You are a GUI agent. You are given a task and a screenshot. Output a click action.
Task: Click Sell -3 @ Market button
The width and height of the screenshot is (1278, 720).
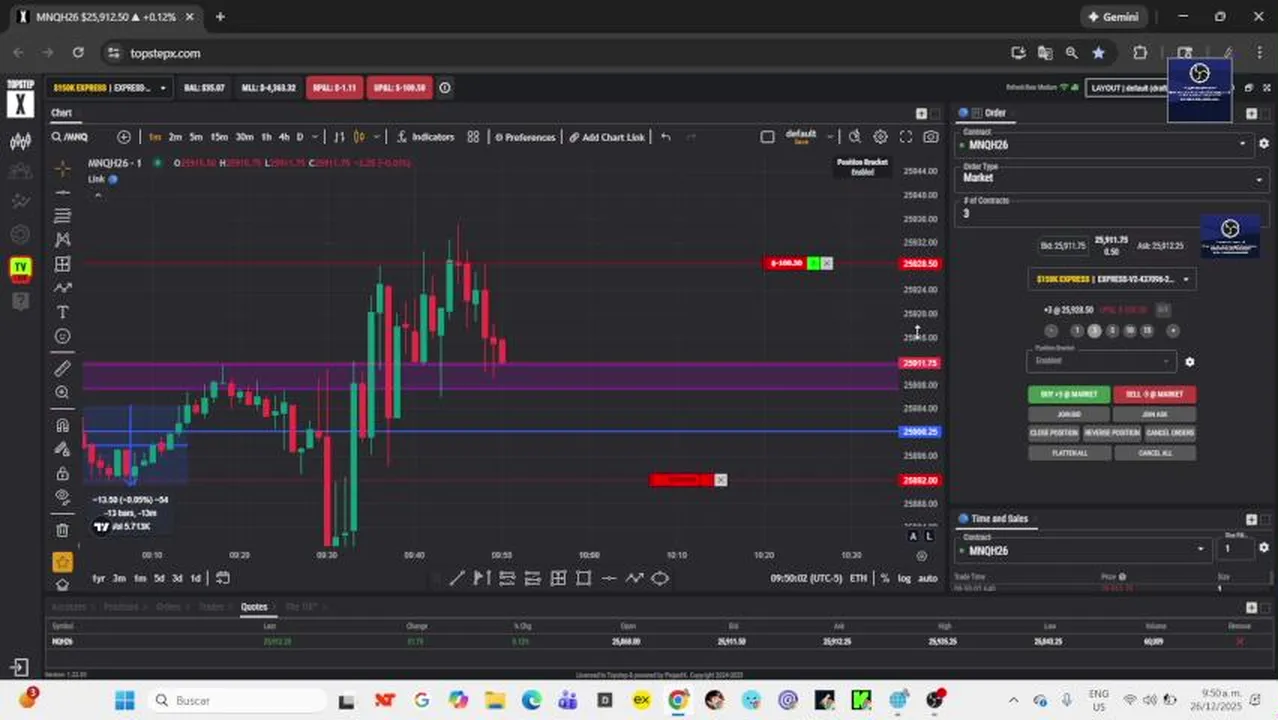(1155, 394)
